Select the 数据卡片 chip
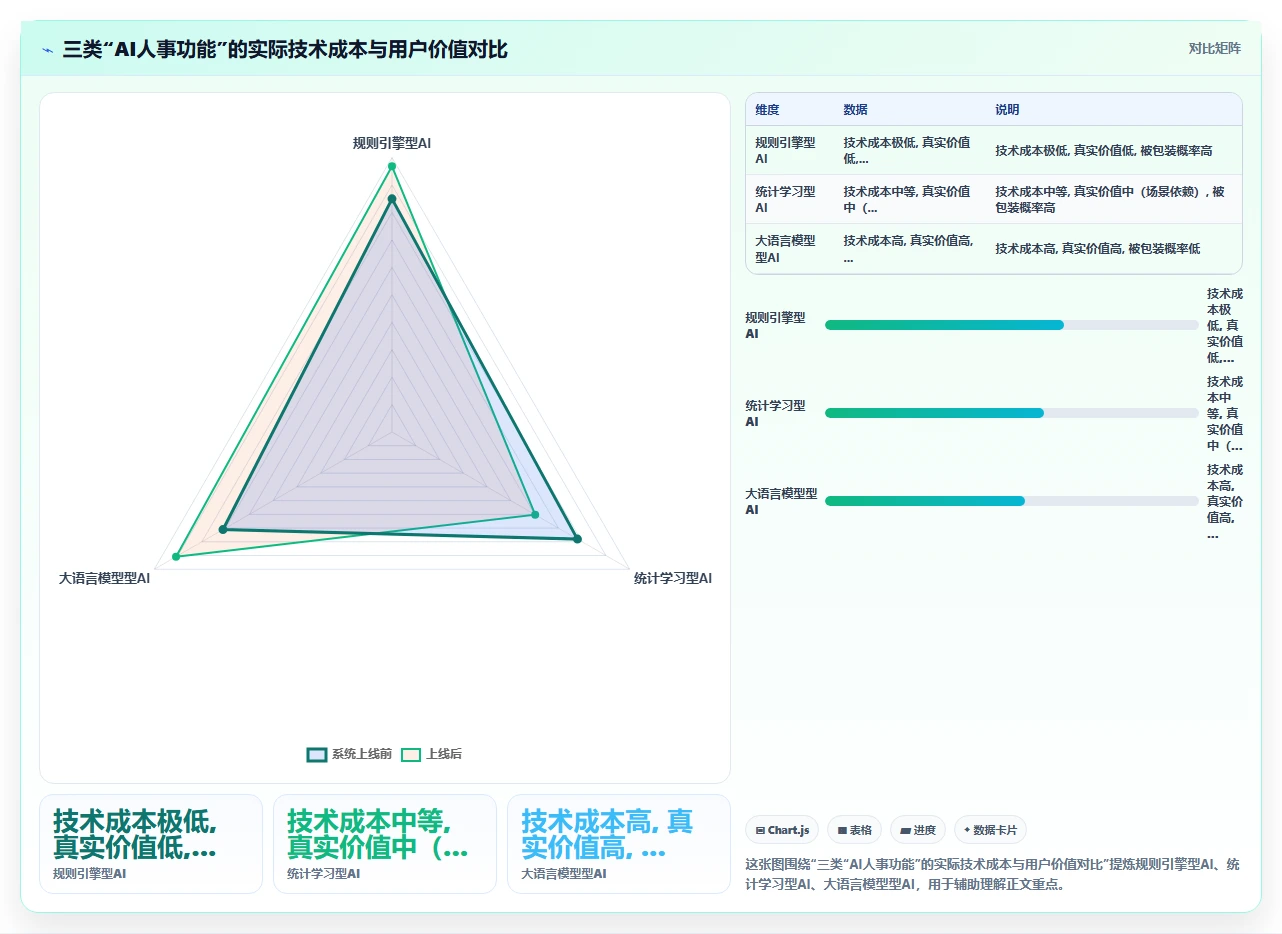The image size is (1282, 934). pyautogui.click(x=990, y=830)
